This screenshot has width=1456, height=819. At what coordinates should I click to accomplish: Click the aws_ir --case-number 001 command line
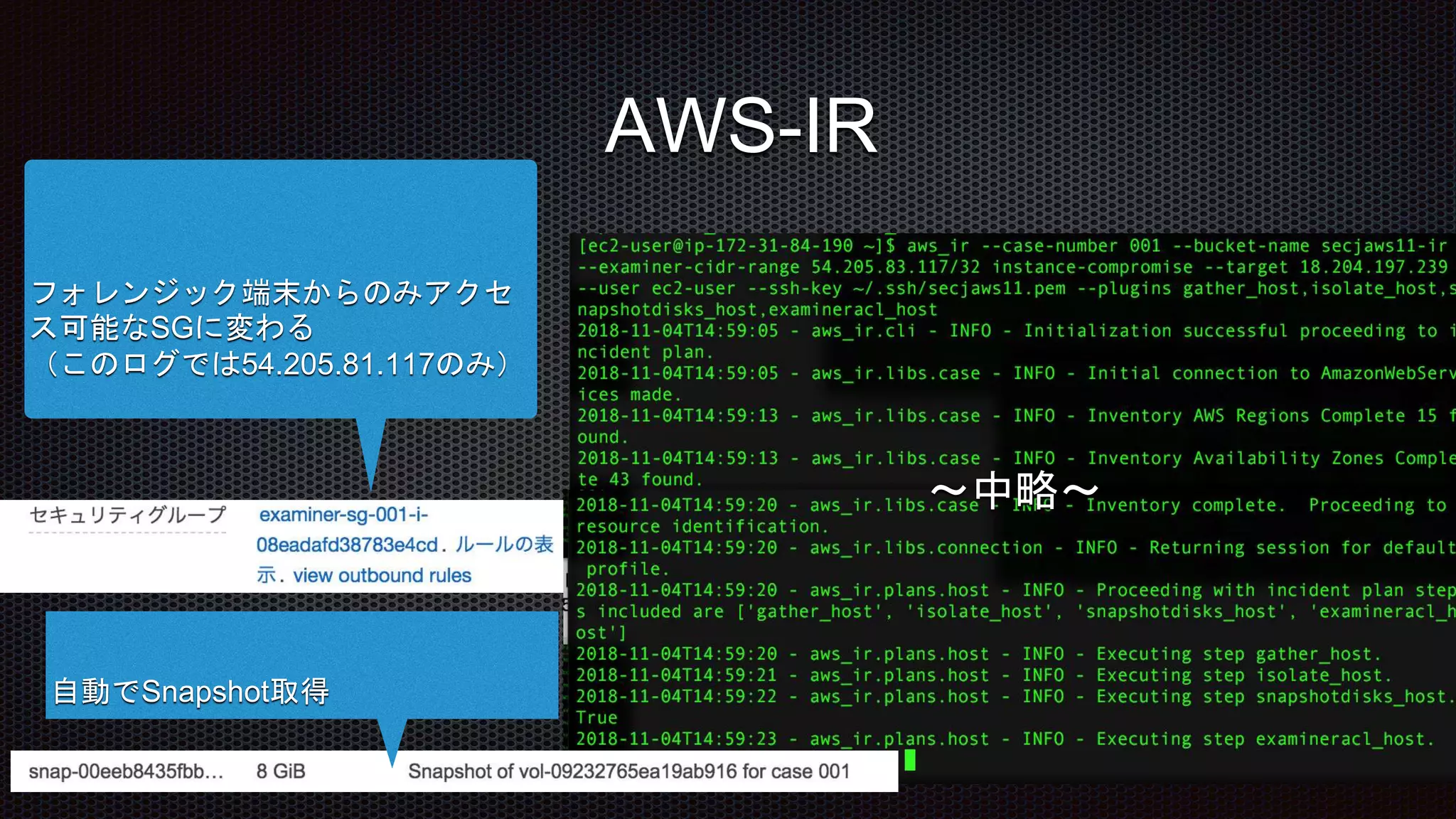click(1013, 246)
